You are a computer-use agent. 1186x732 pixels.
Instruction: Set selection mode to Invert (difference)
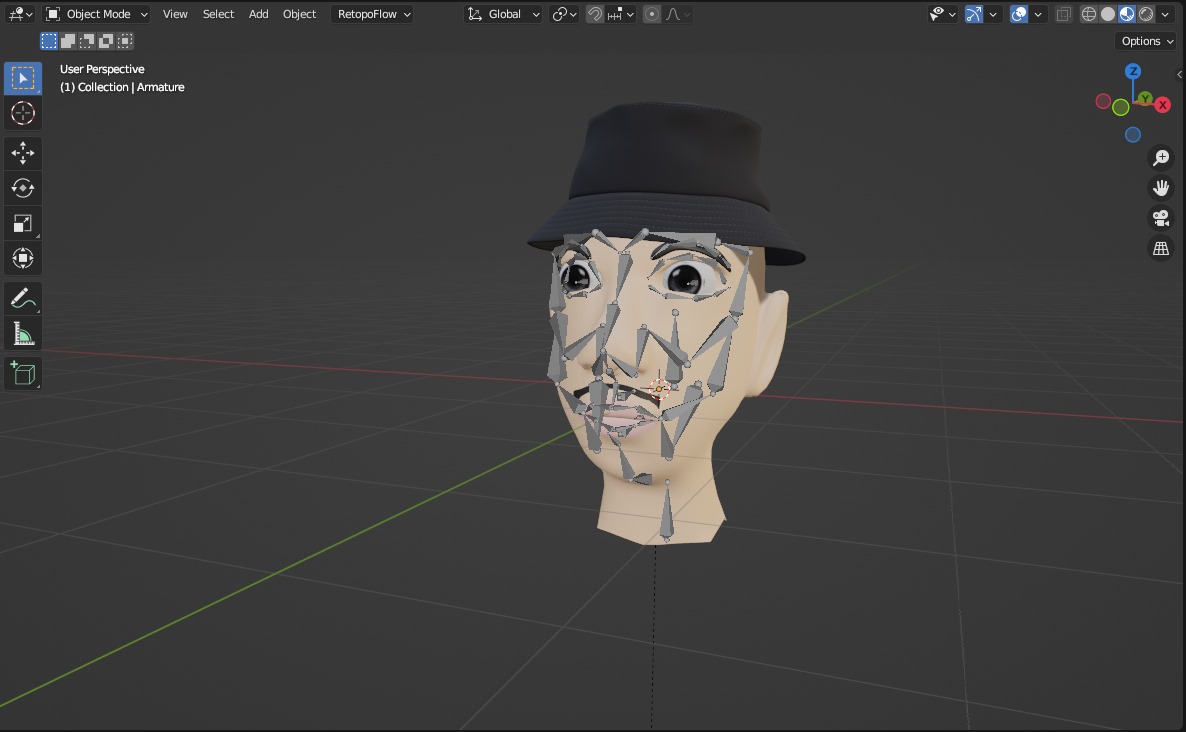click(x=106, y=41)
